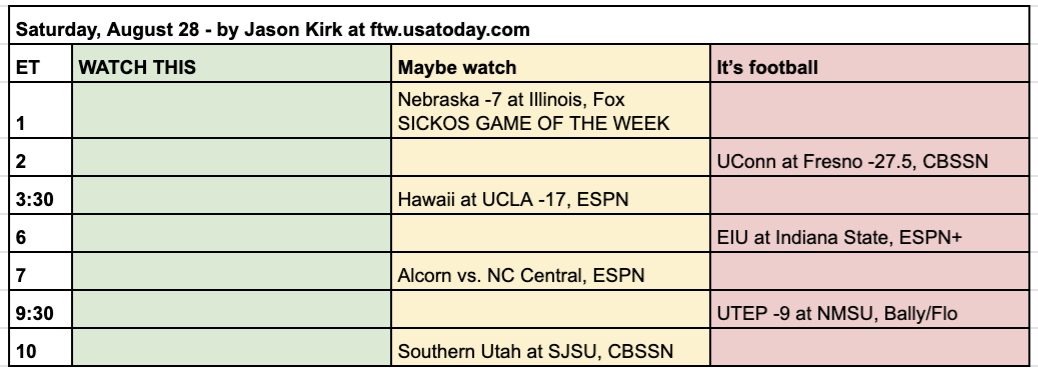The width and height of the screenshot is (1038, 374).
Task: Select the 'ET' column header cell
Action: click(40, 64)
